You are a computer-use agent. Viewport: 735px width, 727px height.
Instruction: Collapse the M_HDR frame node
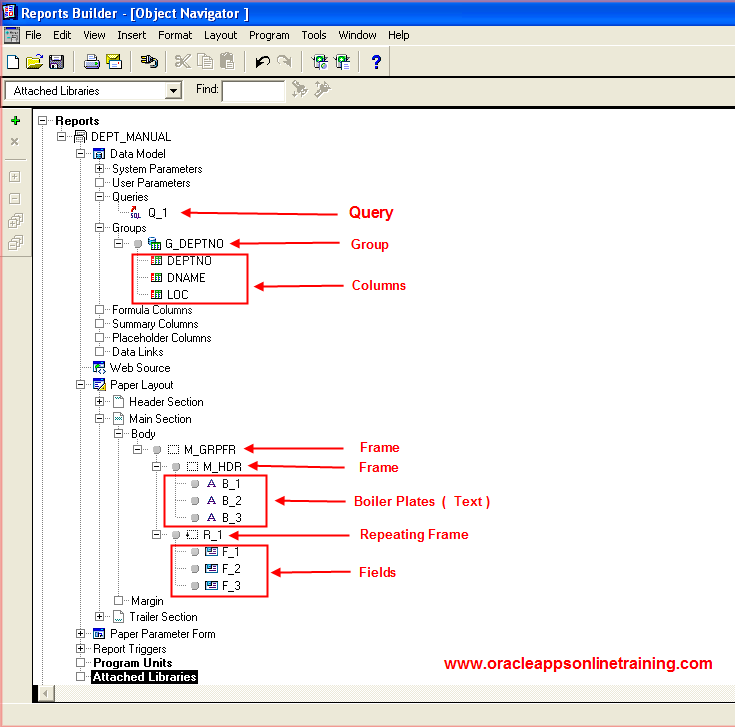tap(157, 466)
